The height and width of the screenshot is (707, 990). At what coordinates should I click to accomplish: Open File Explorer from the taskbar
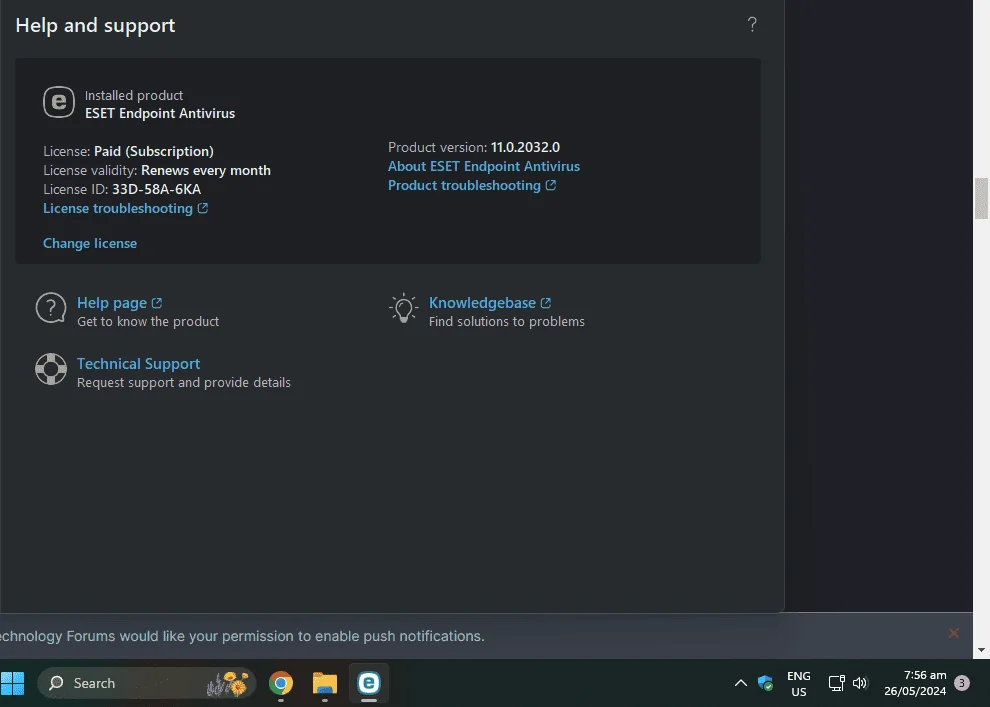[325, 683]
